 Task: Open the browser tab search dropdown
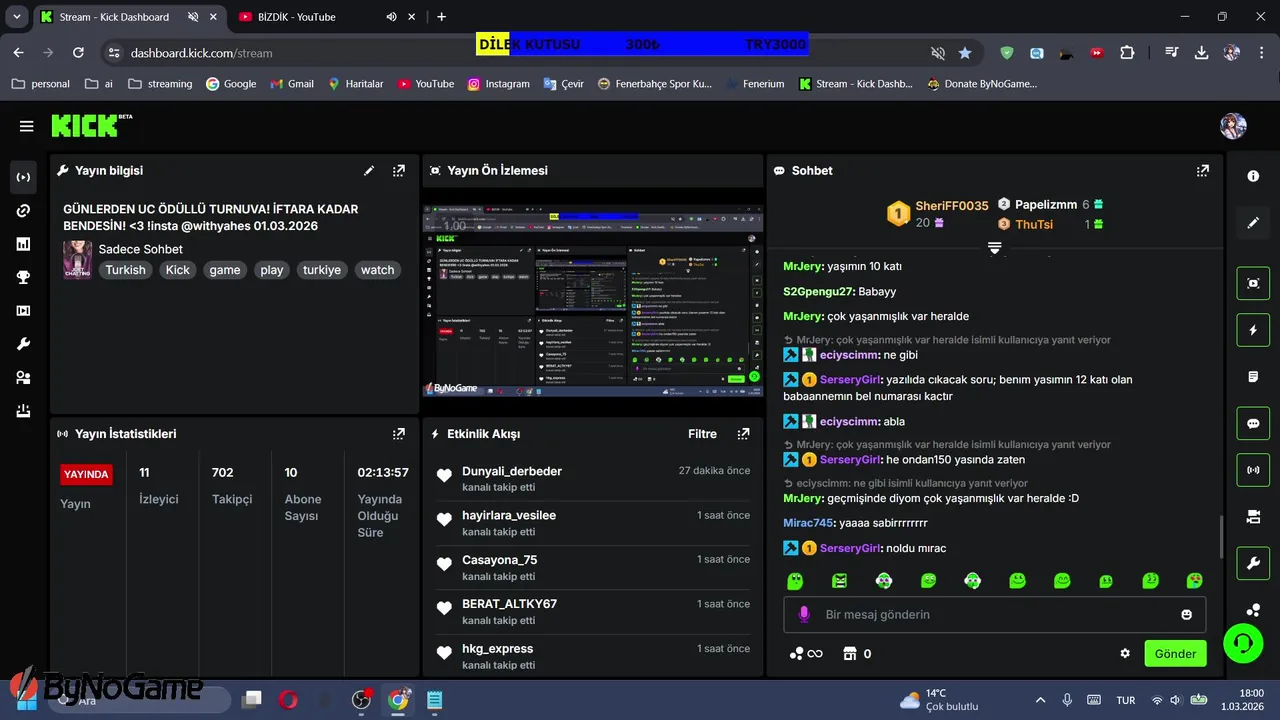pos(17,17)
